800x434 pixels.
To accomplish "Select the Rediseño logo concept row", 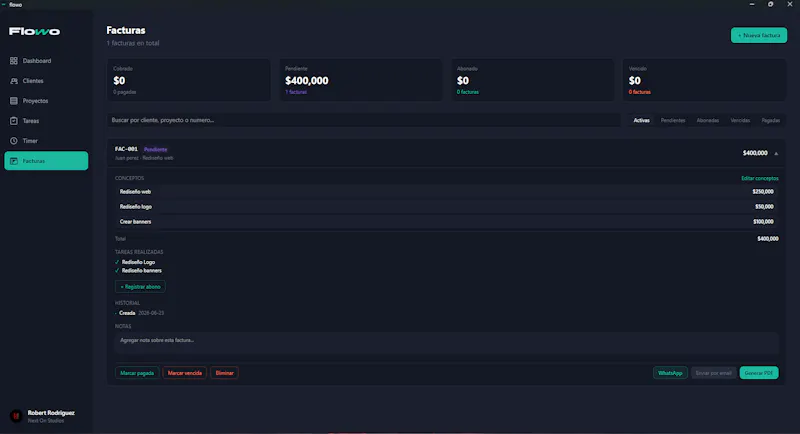I will pyautogui.click(x=446, y=207).
